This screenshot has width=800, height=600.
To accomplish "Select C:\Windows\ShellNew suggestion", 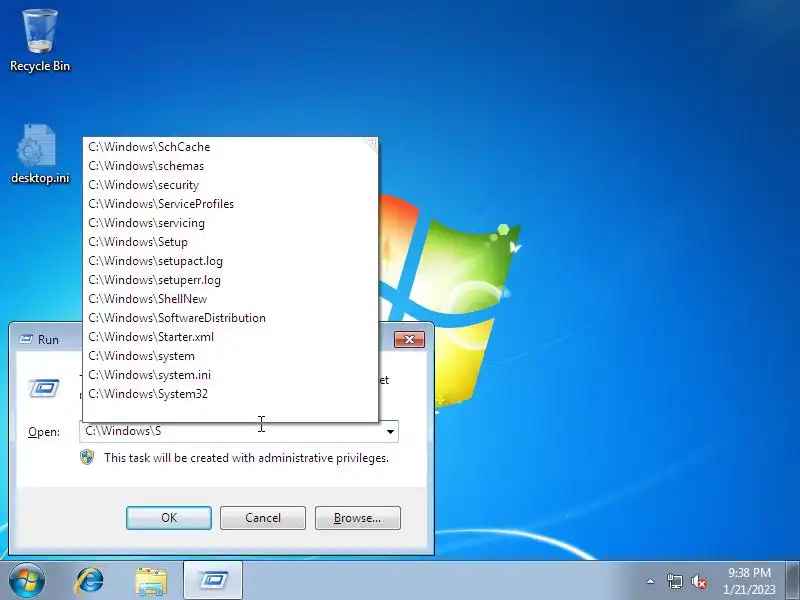I will tap(230, 299).
